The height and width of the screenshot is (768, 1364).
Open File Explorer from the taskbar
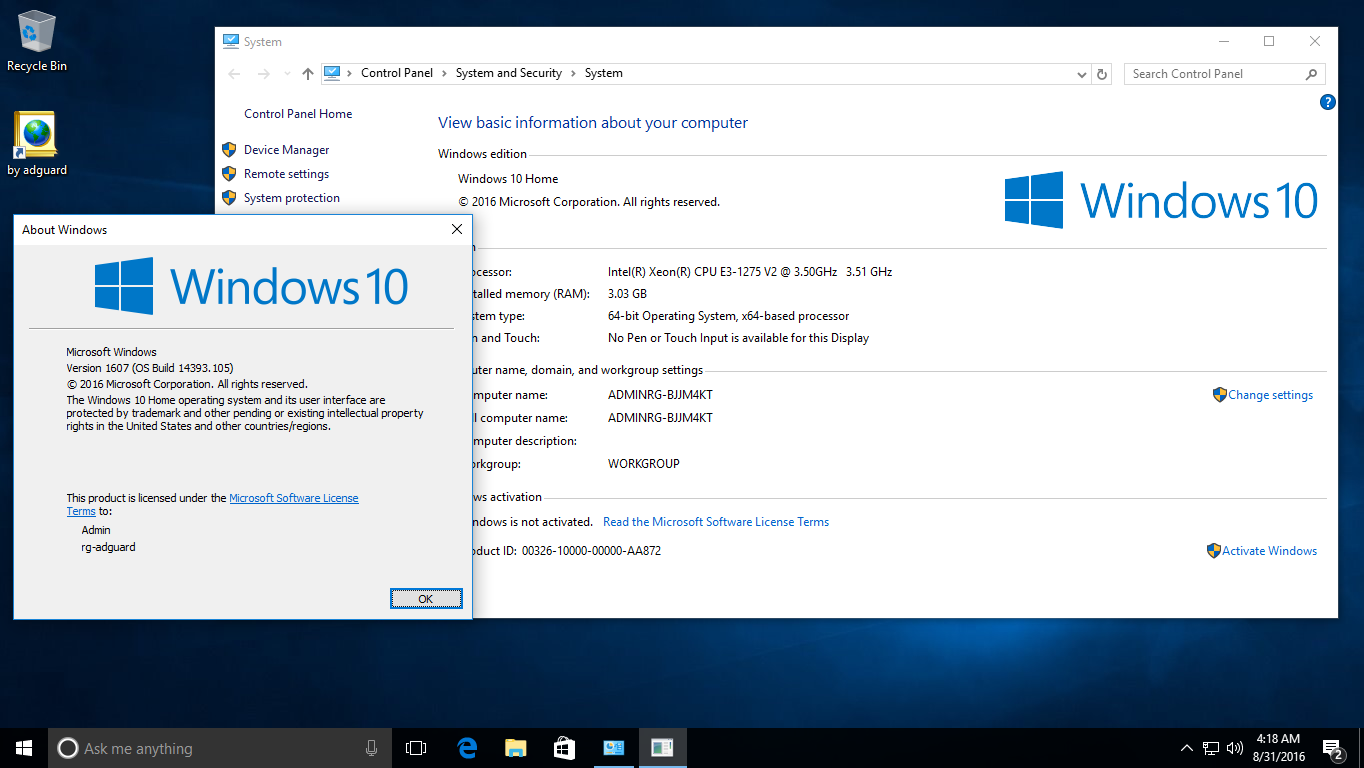(516, 748)
